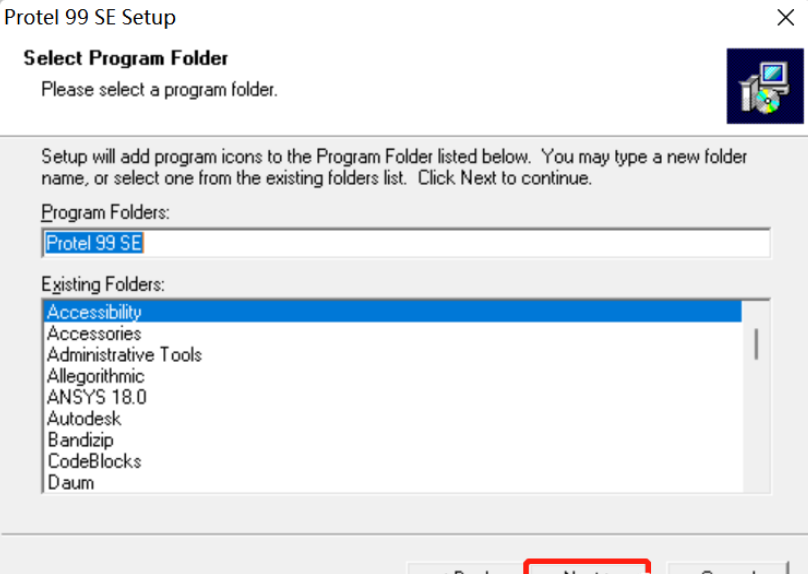Select the Administrative Tools folder entry

(124, 355)
